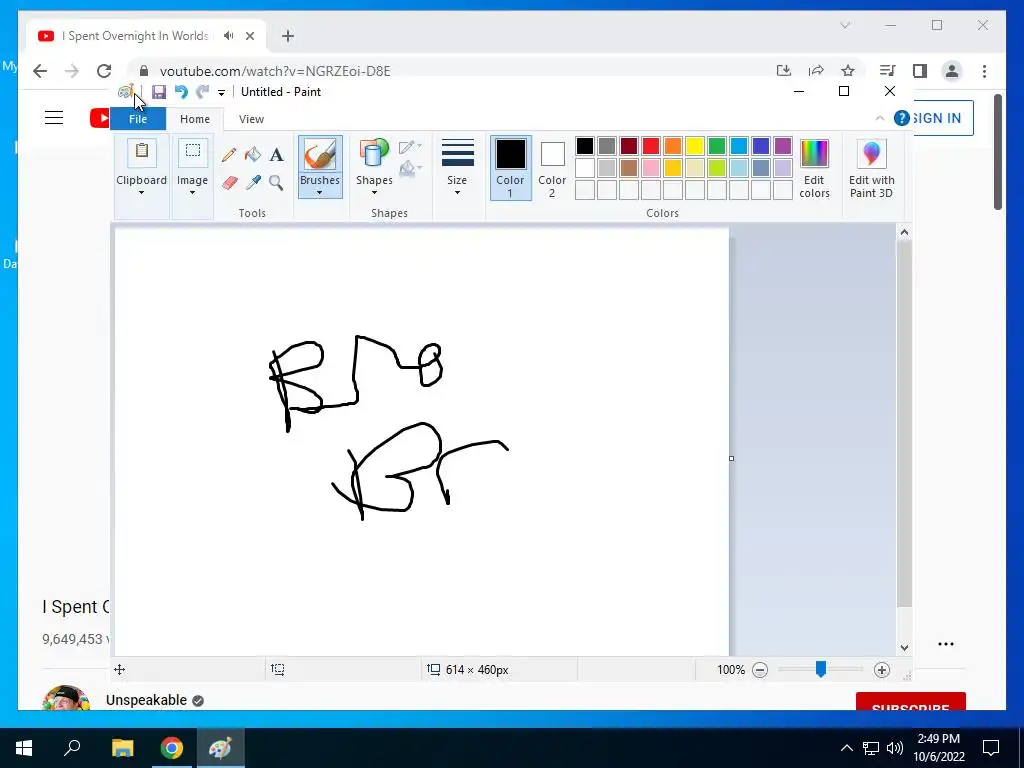The image size is (1024, 768).
Task: Select the Fill with color bucket tool
Action: 253,155
